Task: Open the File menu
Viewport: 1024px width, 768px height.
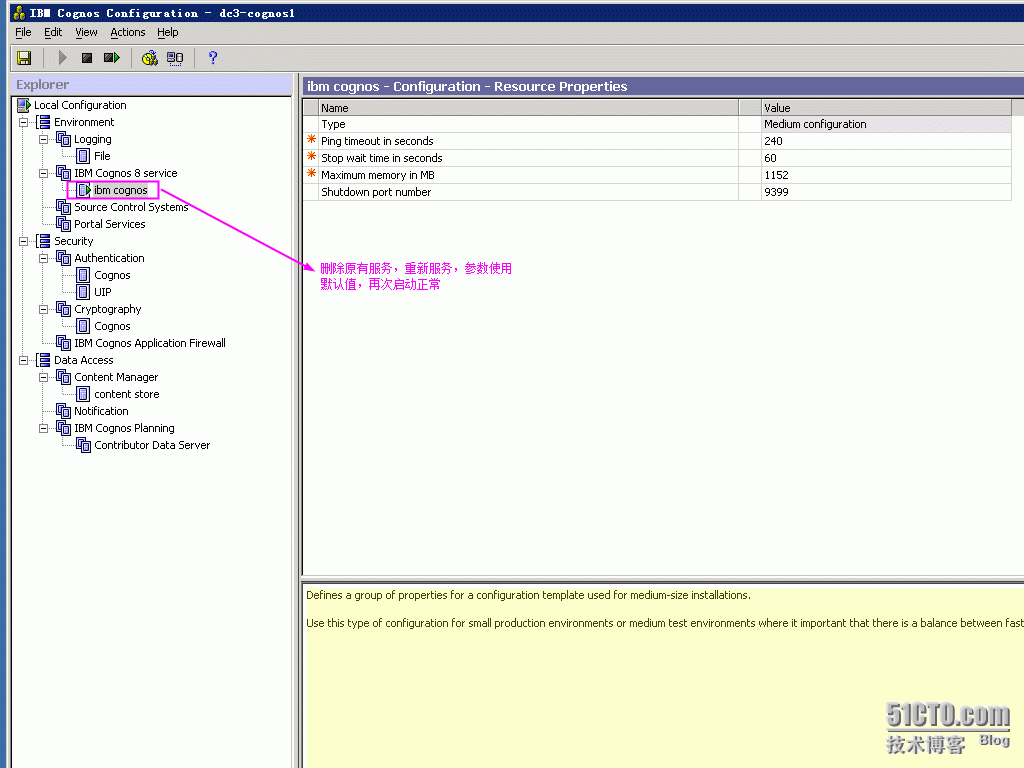Action: coord(23,32)
